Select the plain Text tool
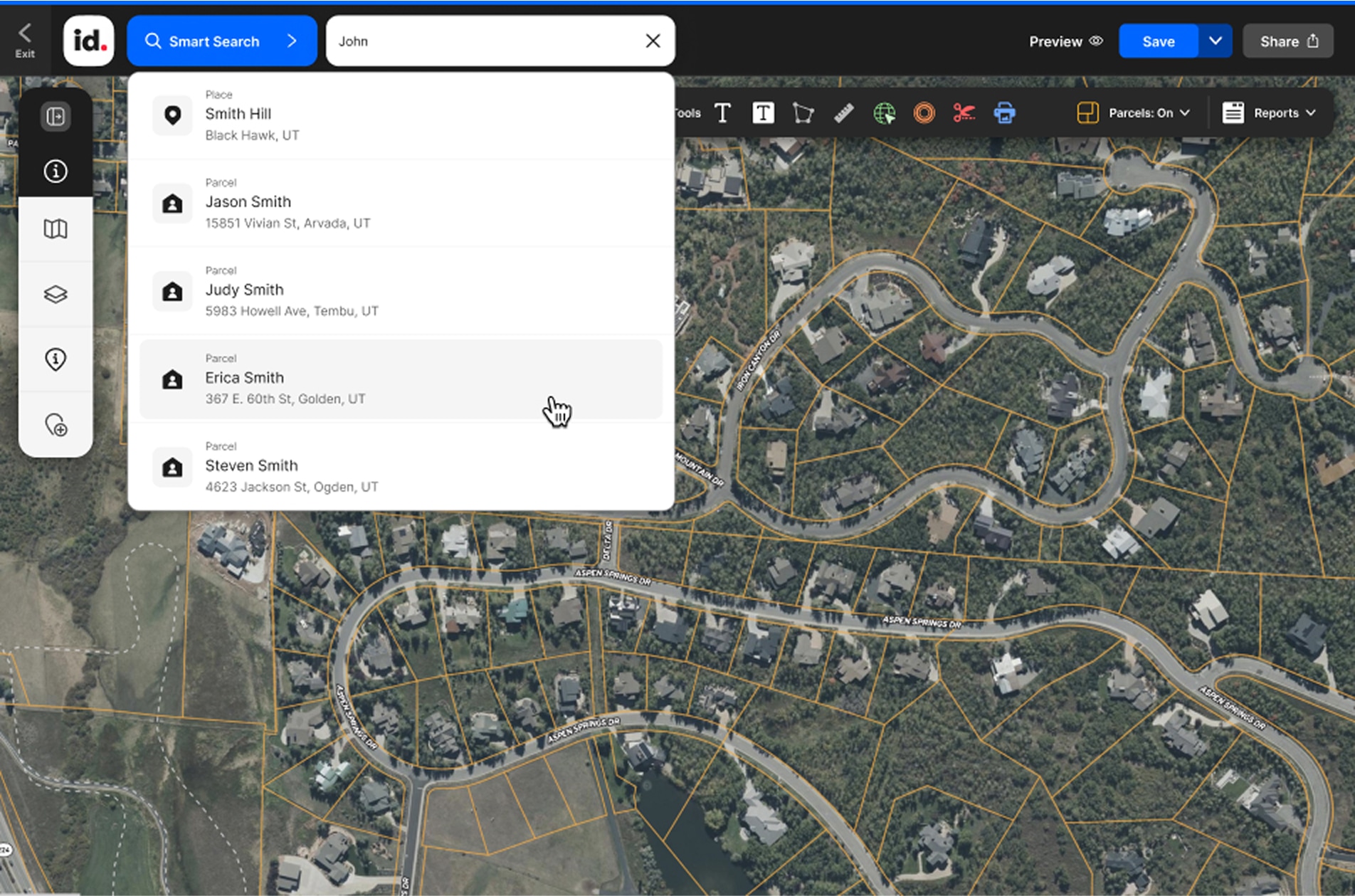 pyautogui.click(x=722, y=112)
